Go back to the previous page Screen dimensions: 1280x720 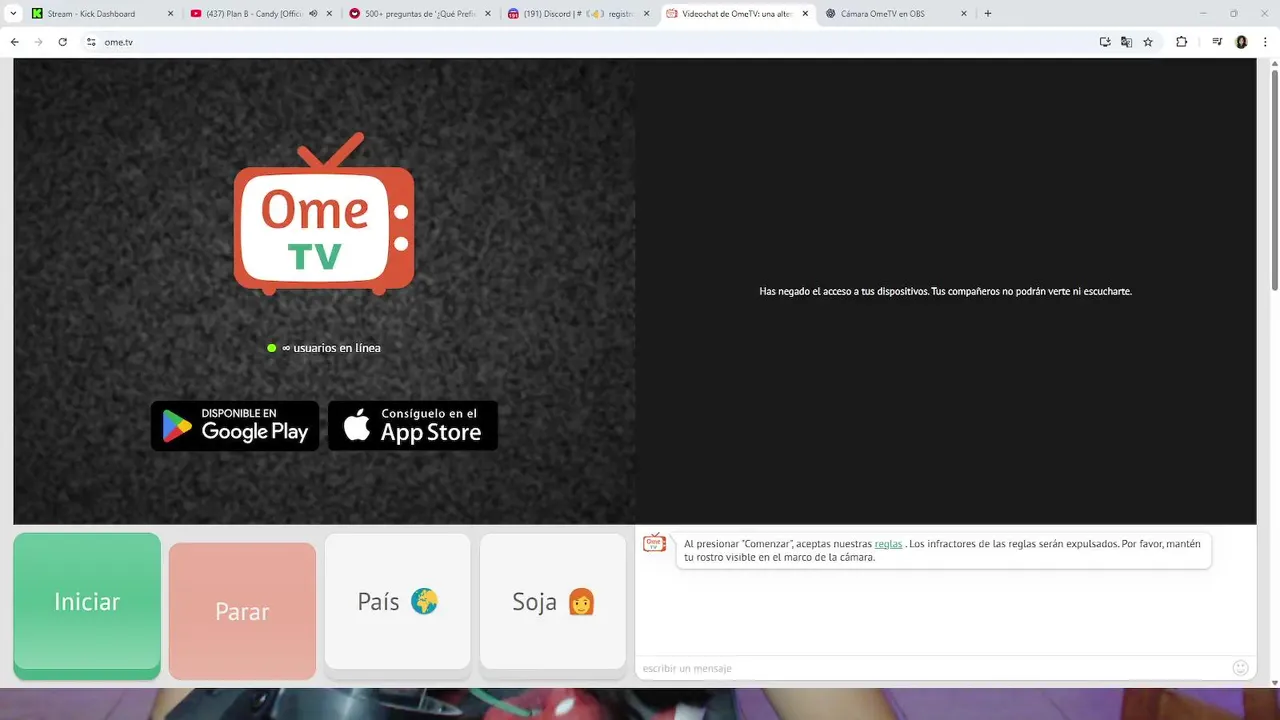(x=15, y=42)
